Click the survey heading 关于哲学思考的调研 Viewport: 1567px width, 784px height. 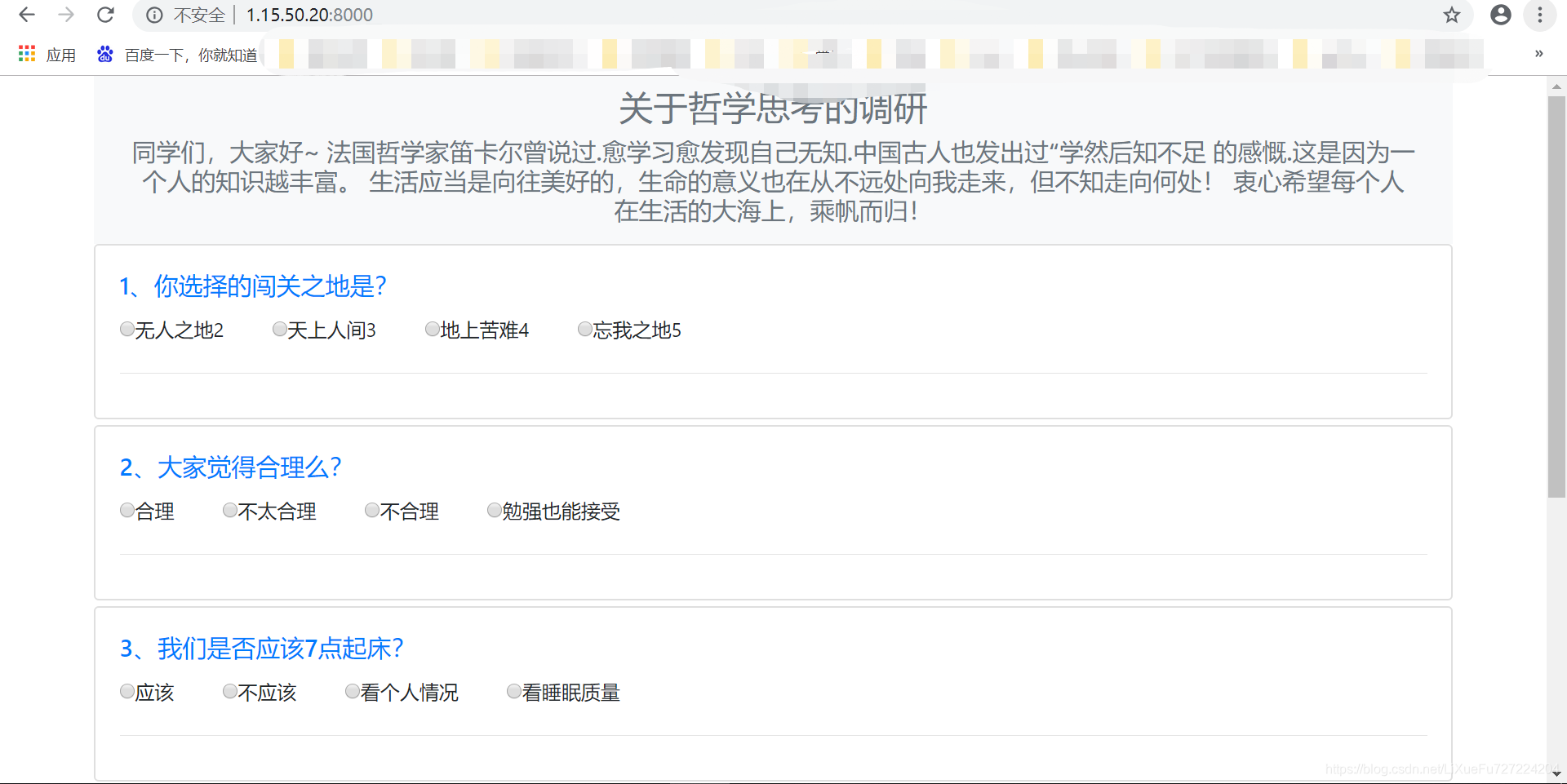(x=773, y=109)
